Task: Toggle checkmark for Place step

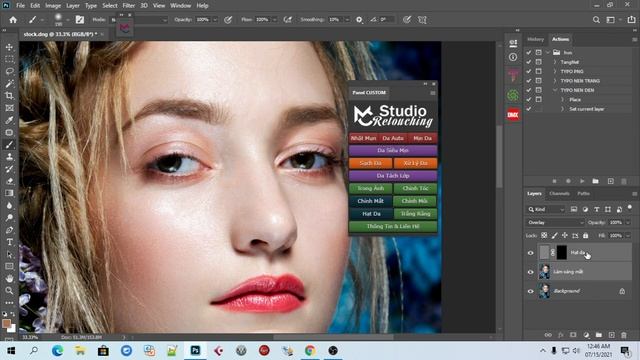Action: (x=529, y=100)
